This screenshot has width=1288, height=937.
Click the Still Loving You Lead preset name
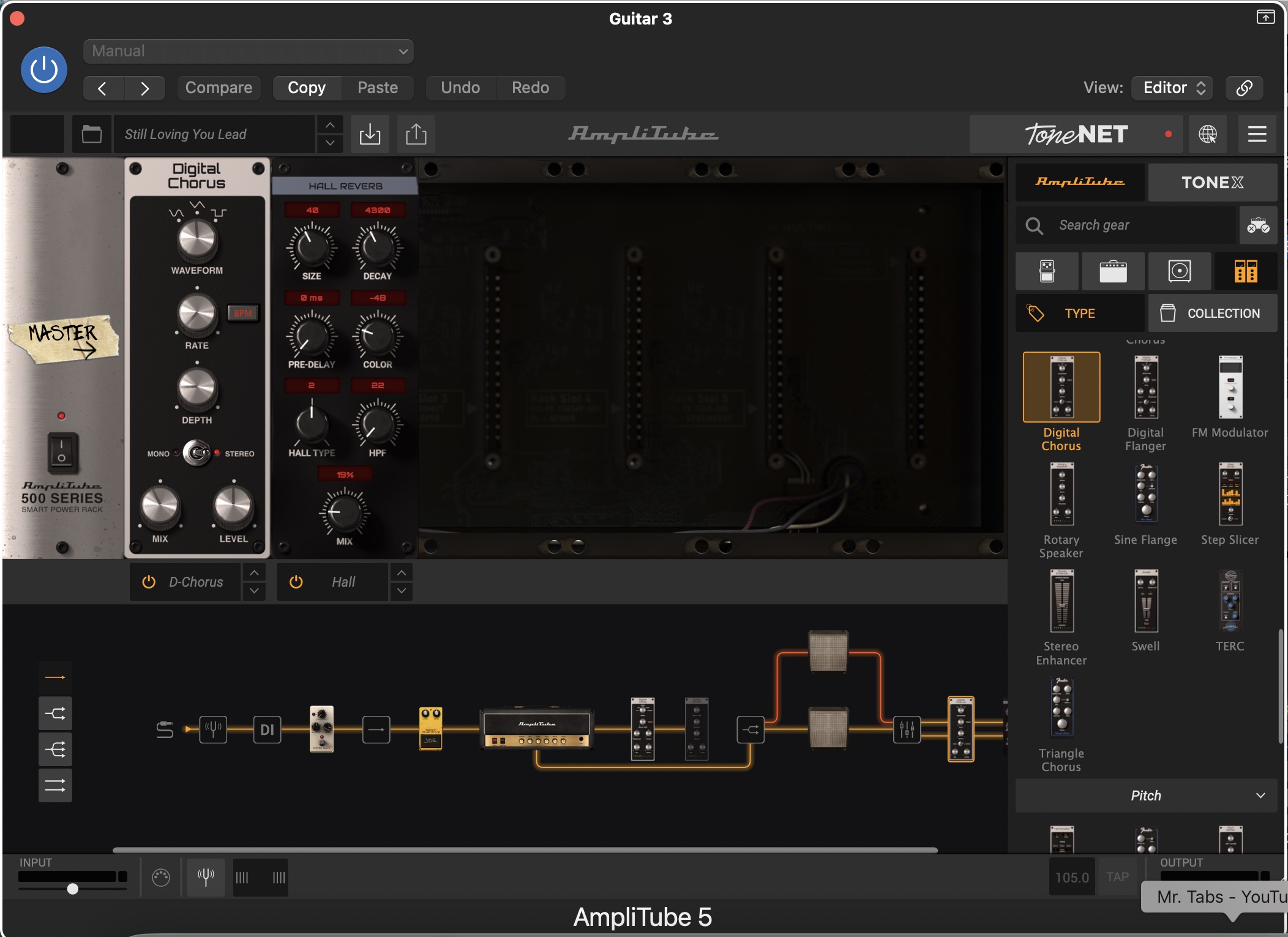(x=214, y=134)
